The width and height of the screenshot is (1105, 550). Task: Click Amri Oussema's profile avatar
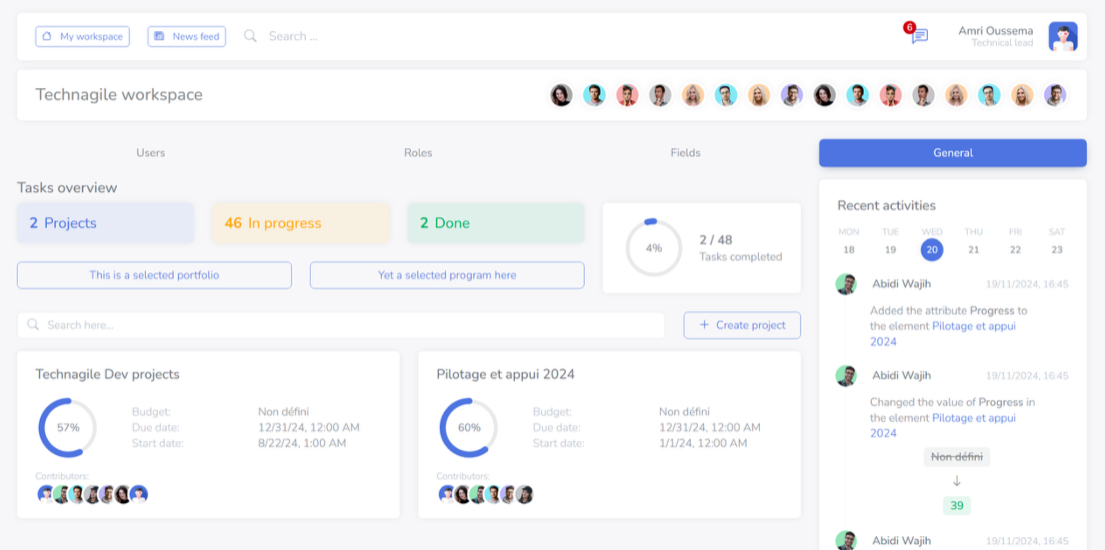pyautogui.click(x=1062, y=37)
